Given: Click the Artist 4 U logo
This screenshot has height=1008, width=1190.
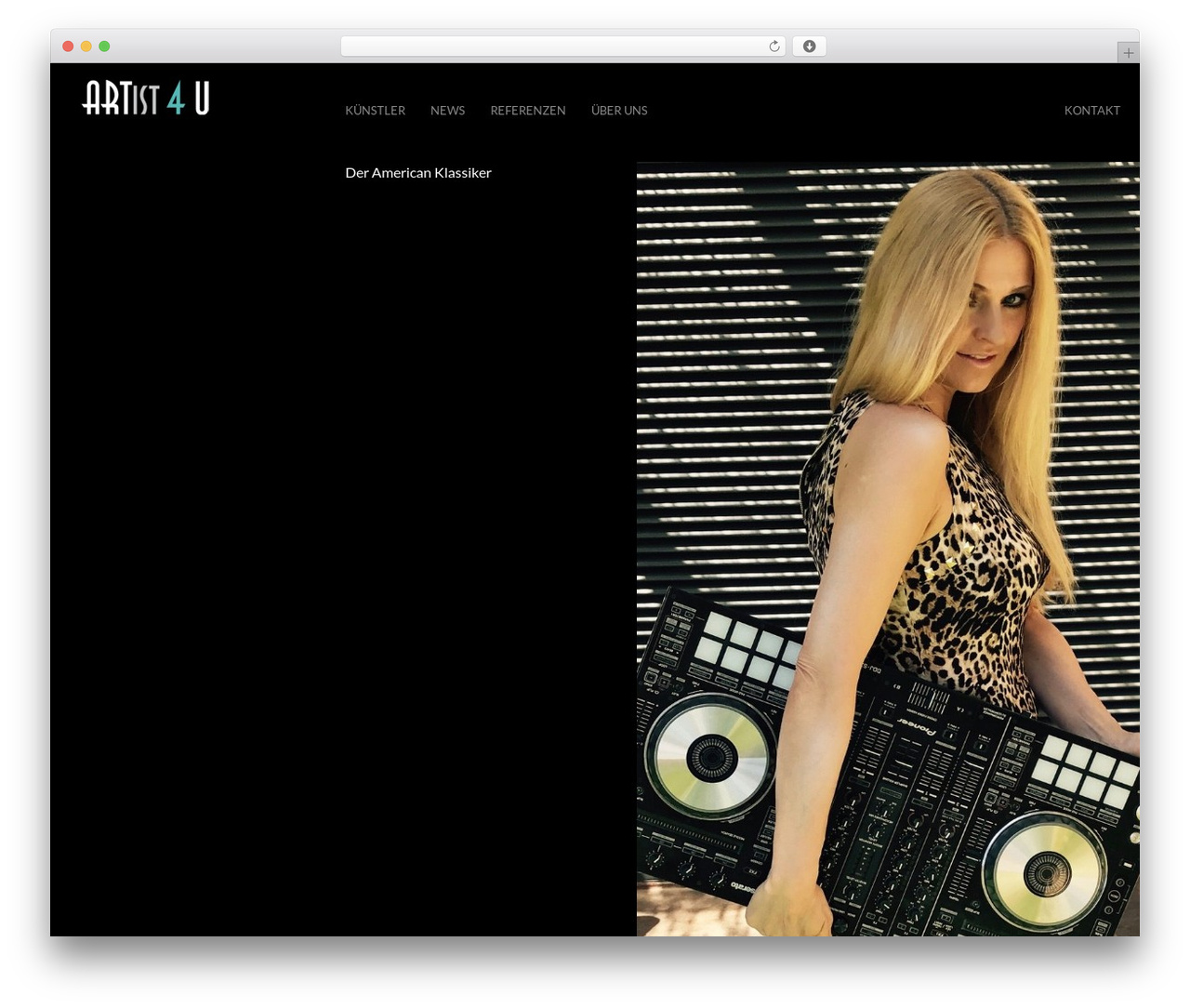Looking at the screenshot, I should pyautogui.click(x=146, y=98).
